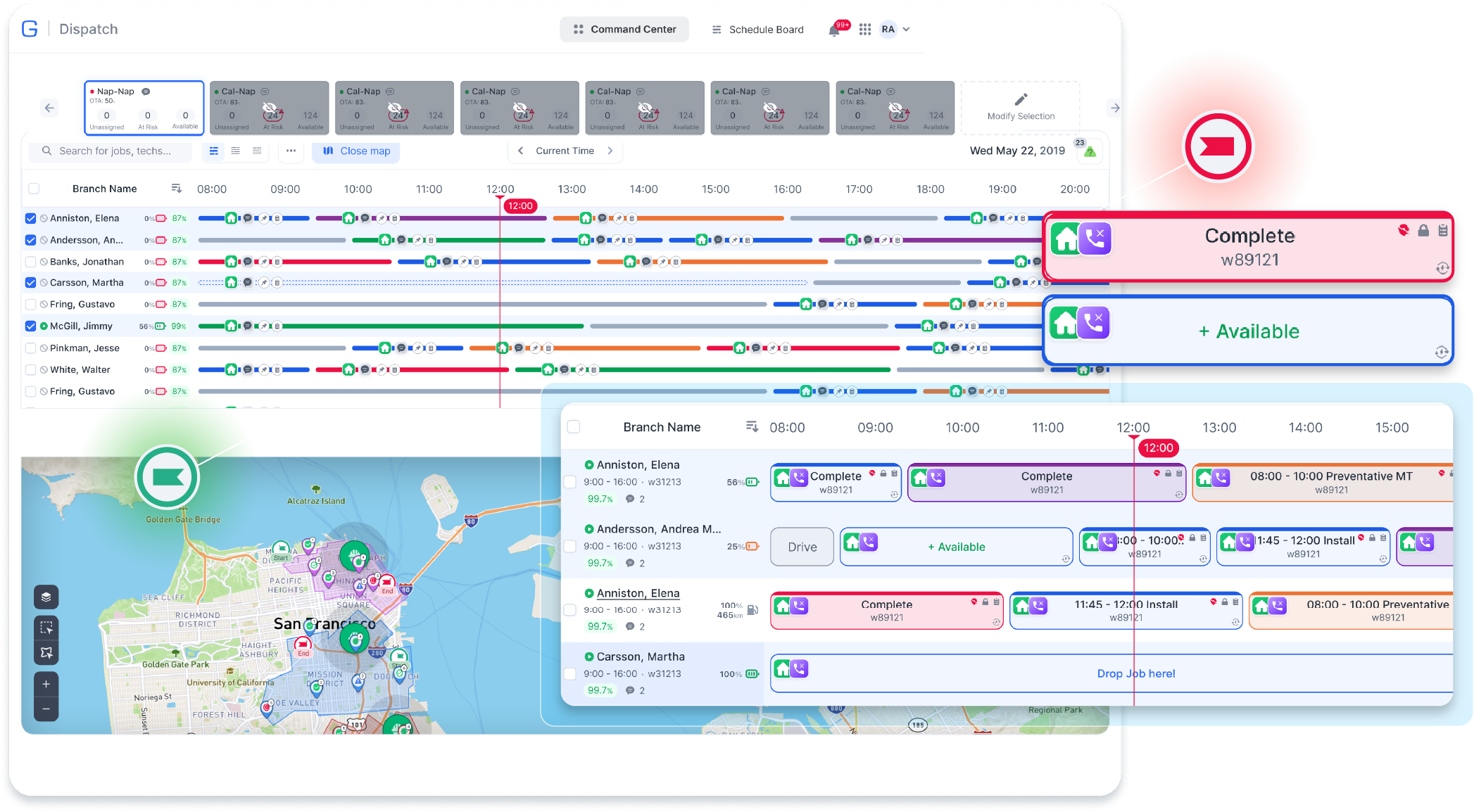This screenshot has width=1474, height=812.
Task: Click the forward chevron next to Current Time
Action: pyautogui.click(x=610, y=151)
